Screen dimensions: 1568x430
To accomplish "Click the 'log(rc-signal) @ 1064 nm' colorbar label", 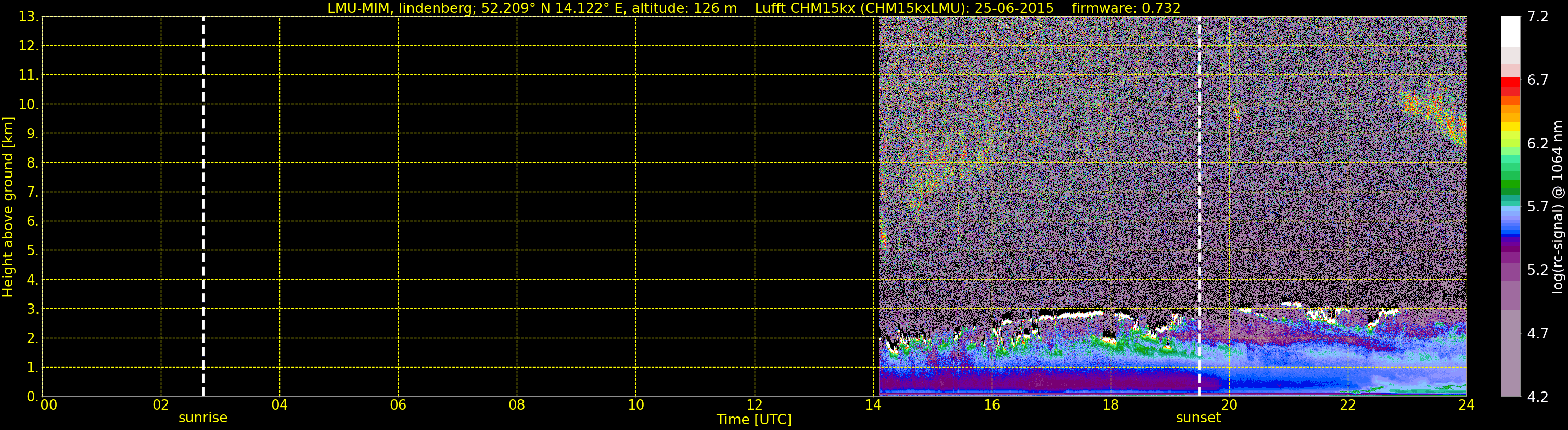I will pos(1557,207).
